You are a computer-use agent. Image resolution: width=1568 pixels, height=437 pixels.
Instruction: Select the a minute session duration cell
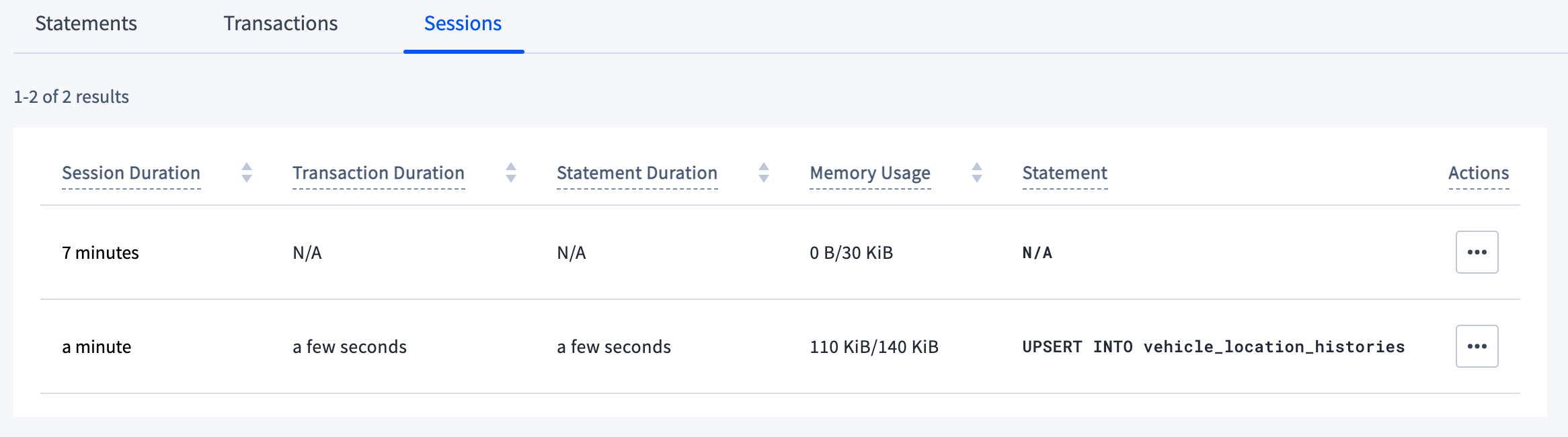(x=97, y=347)
